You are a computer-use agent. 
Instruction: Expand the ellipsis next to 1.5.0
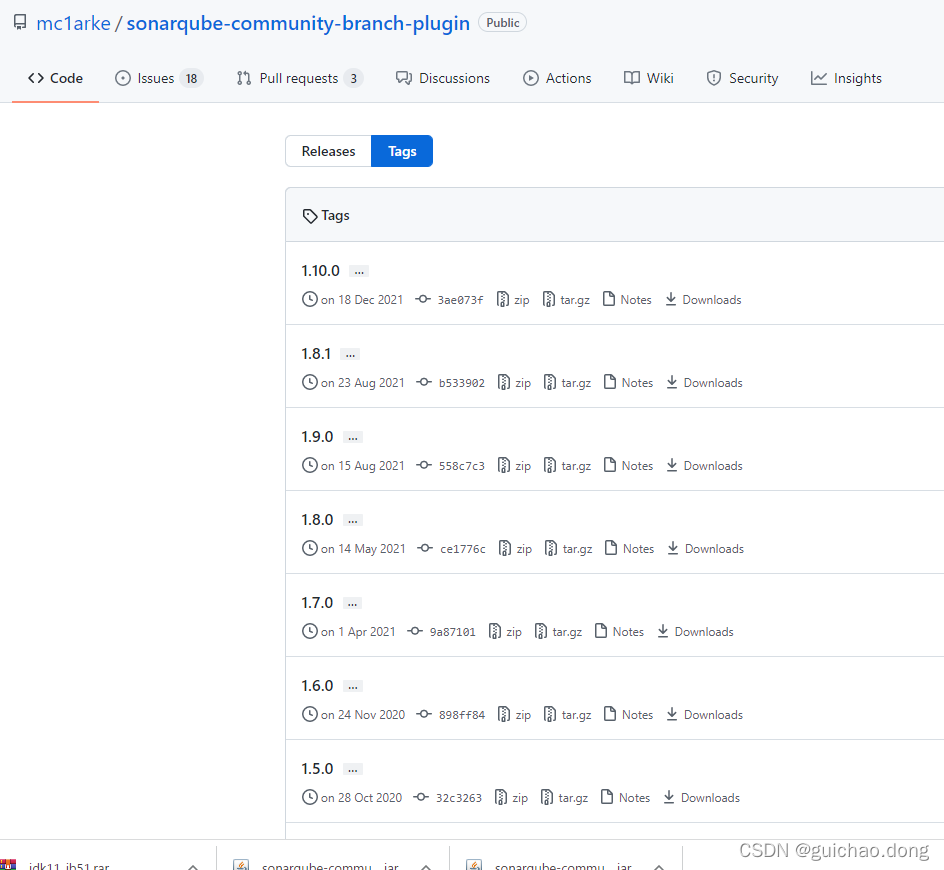pos(353,770)
